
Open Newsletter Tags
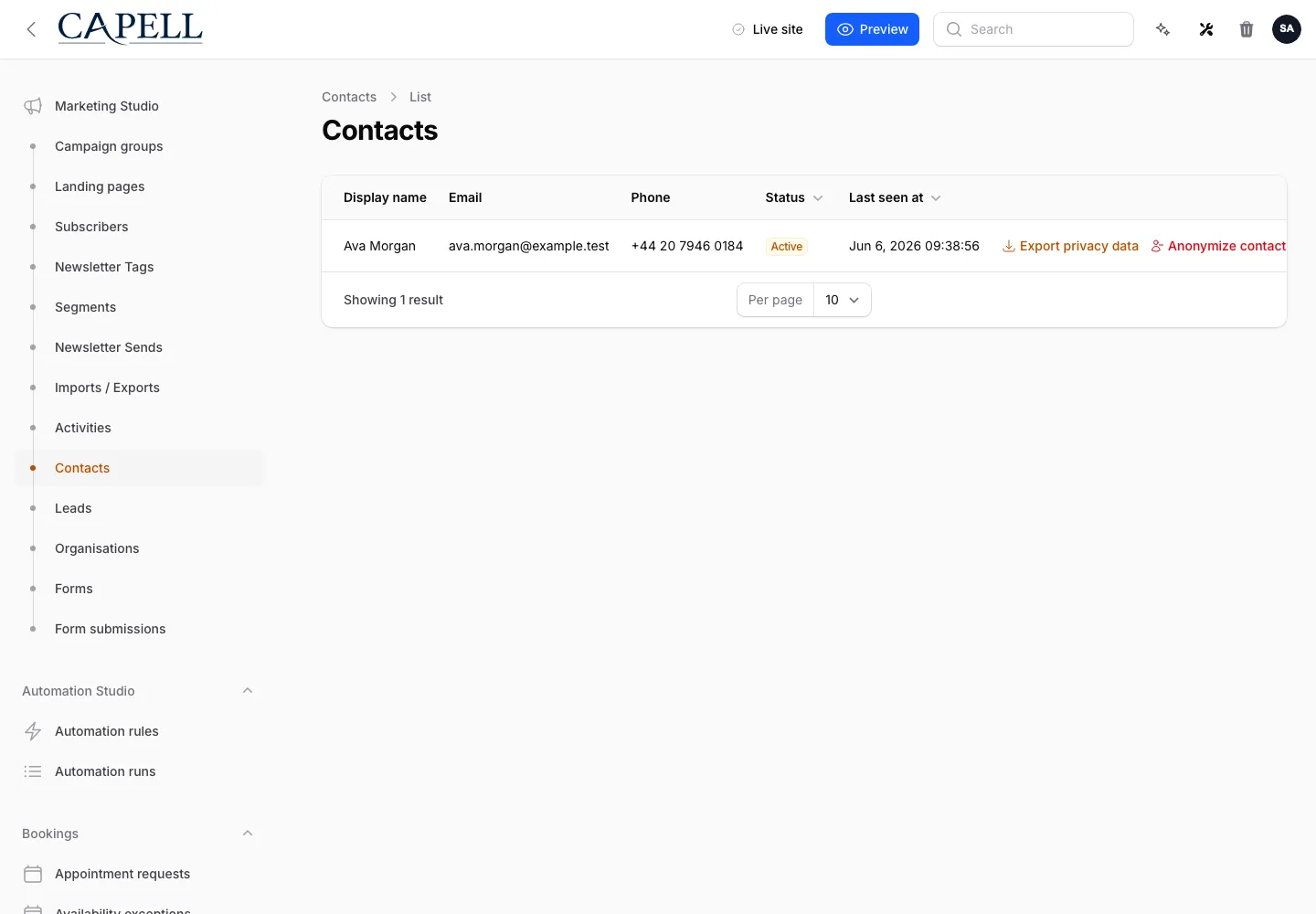click(104, 267)
